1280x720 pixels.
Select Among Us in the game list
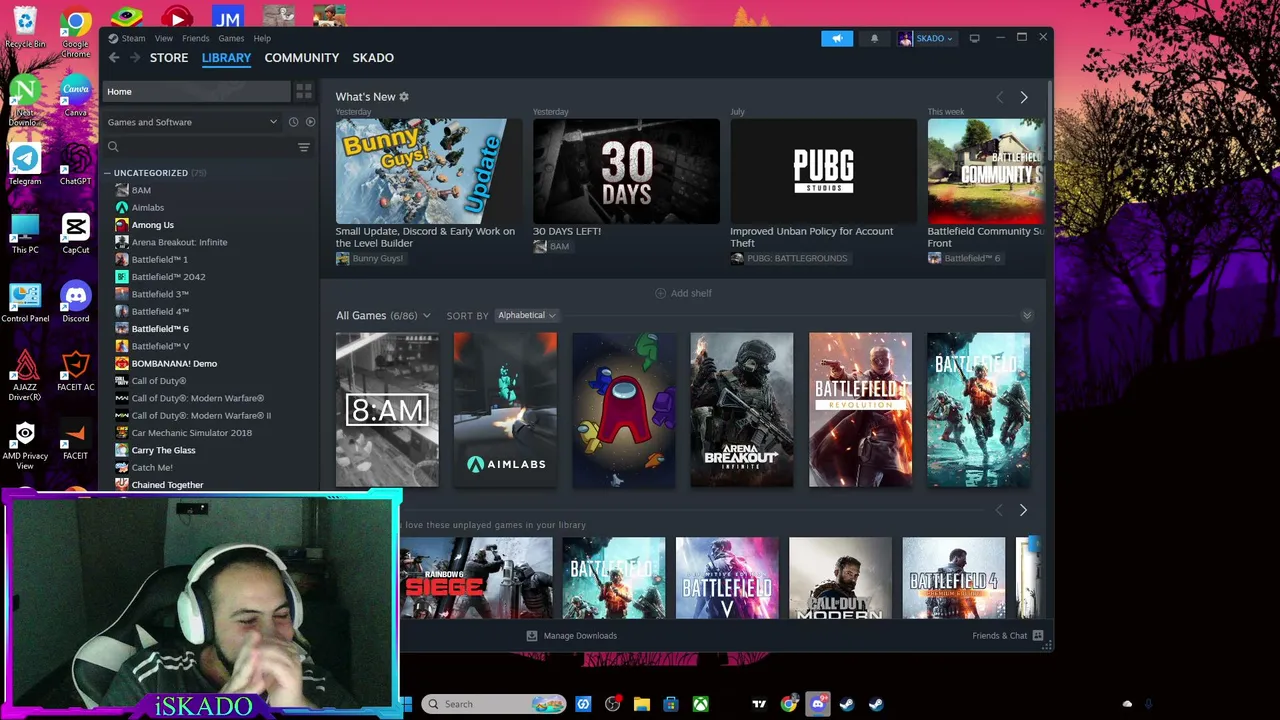pyautogui.click(x=152, y=225)
